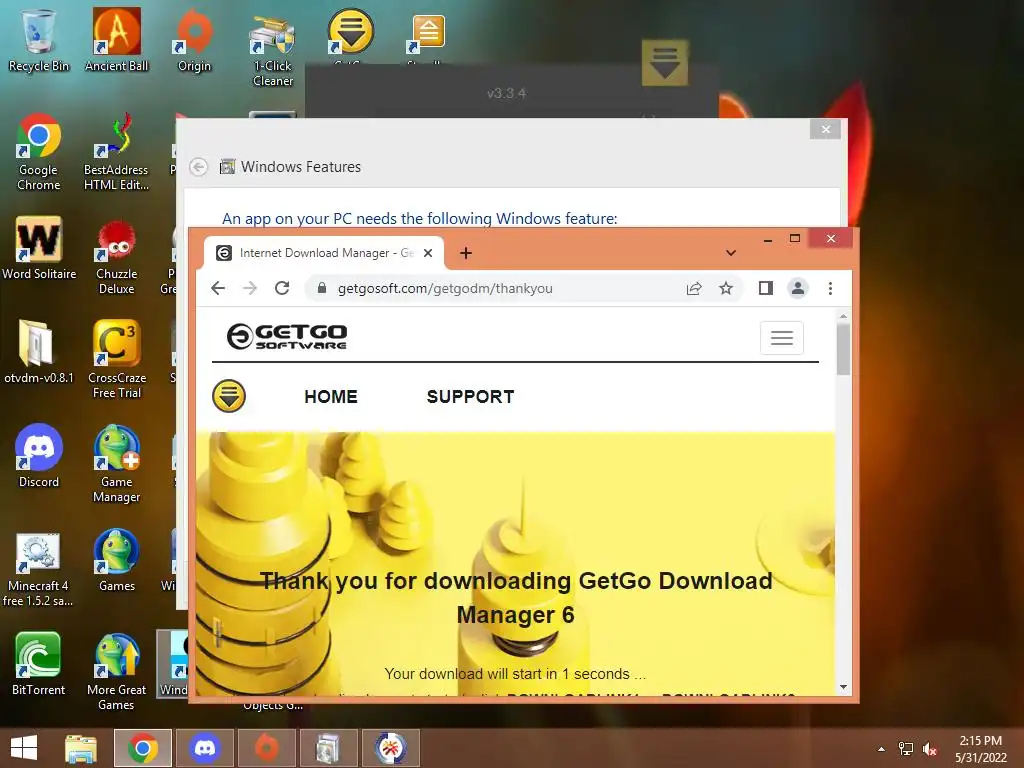The height and width of the screenshot is (768, 1024).
Task: View site security lock info
Action: [x=321, y=288]
